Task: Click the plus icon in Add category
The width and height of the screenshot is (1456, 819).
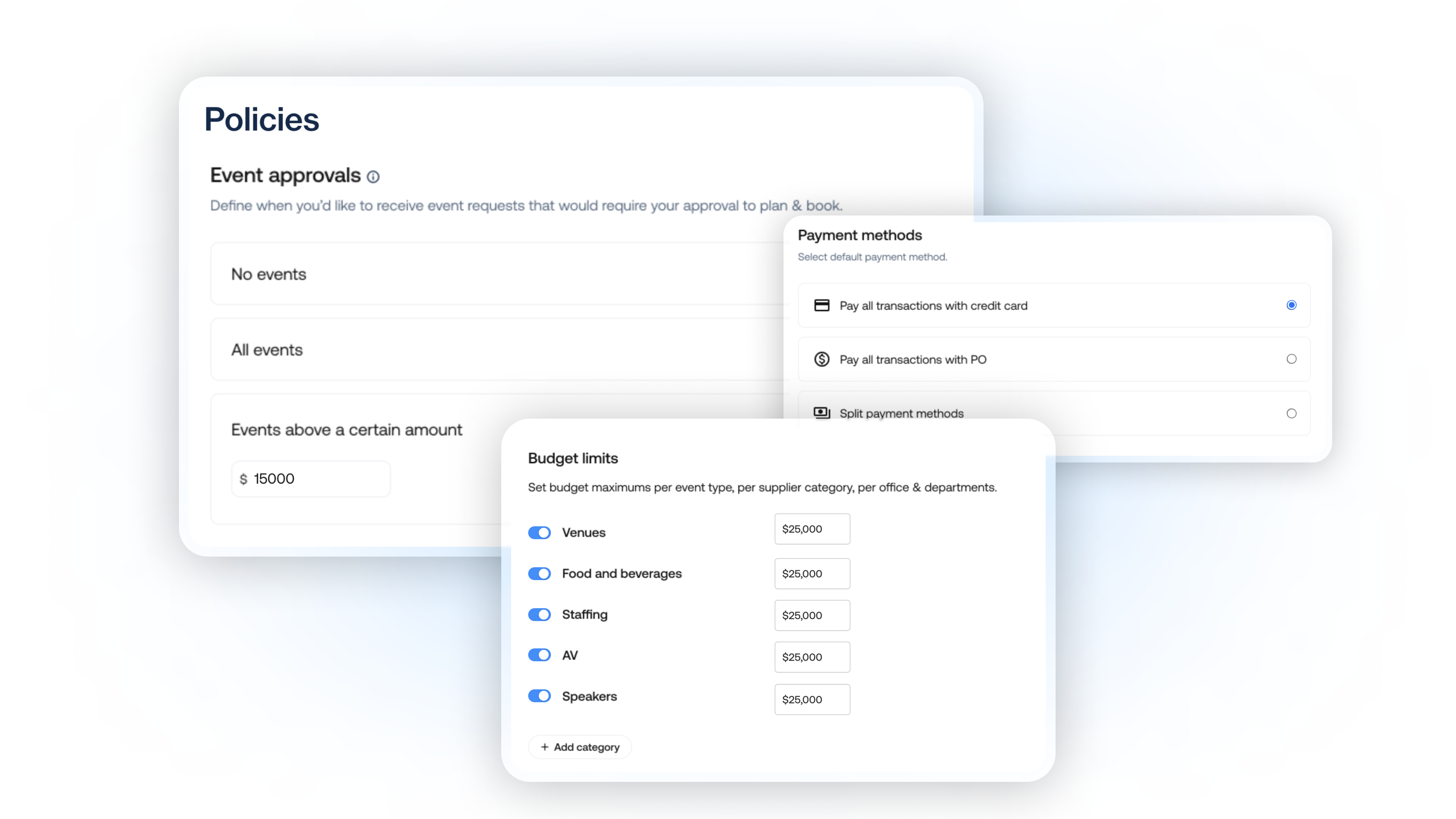Action: (x=544, y=747)
